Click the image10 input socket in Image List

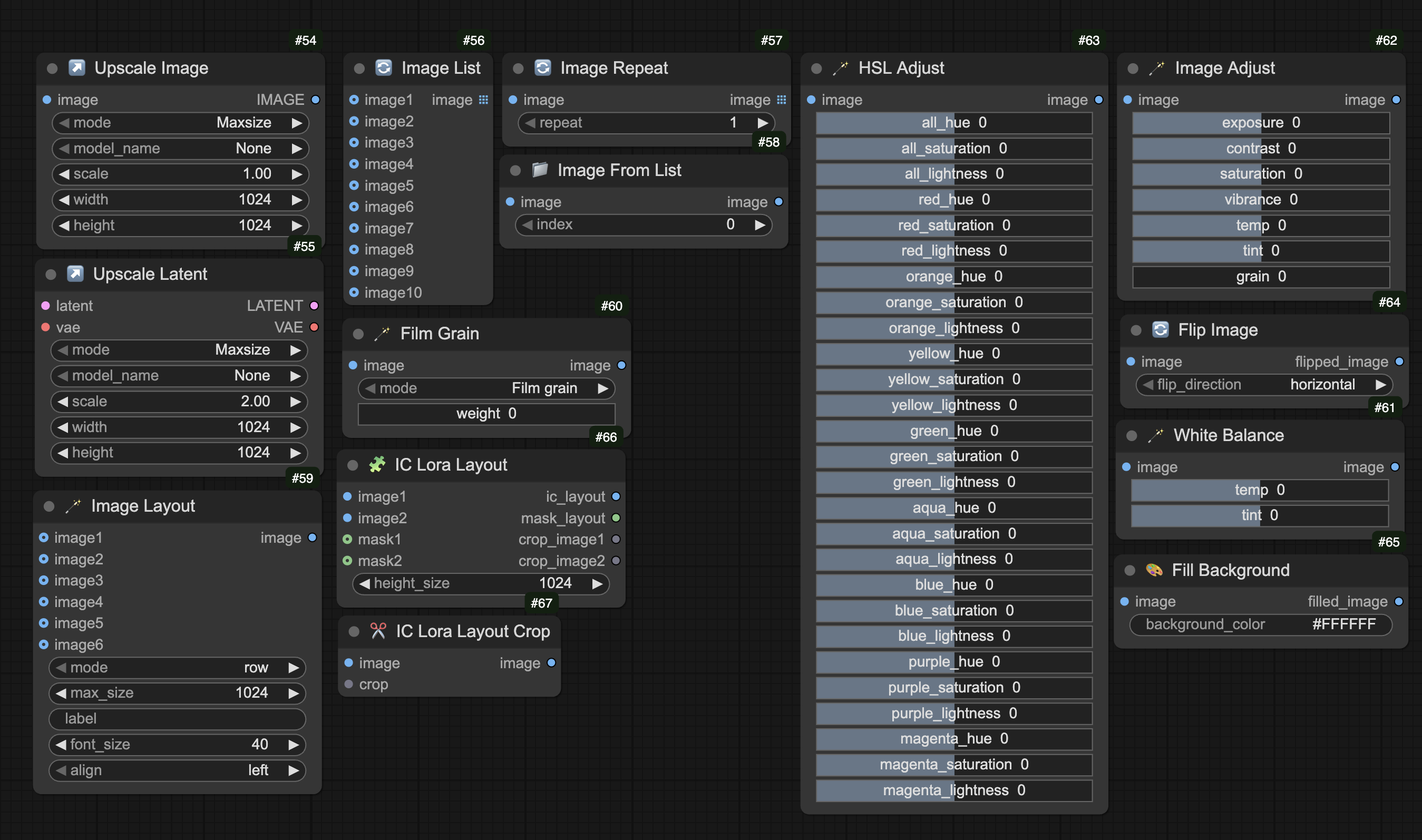354,292
